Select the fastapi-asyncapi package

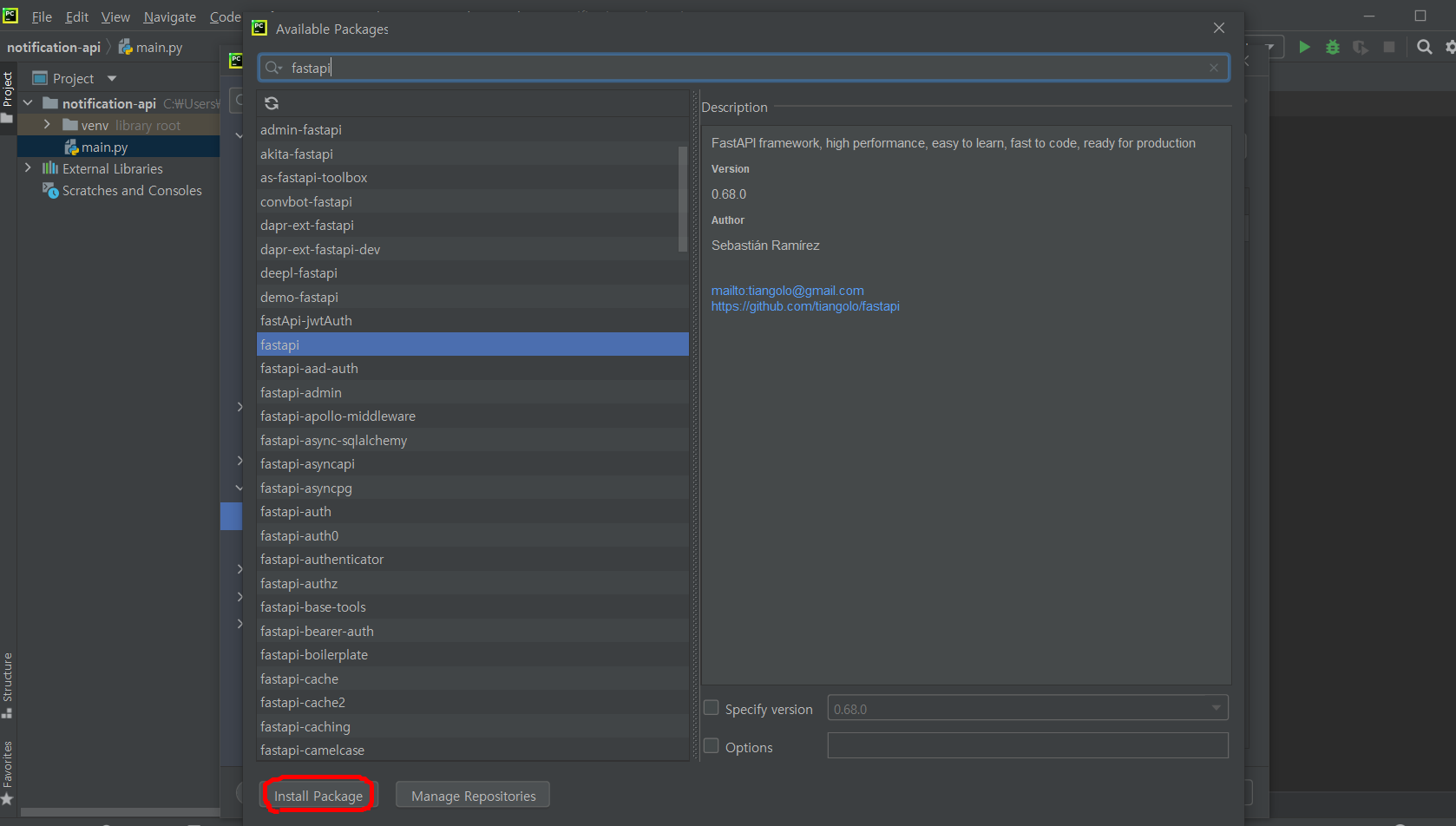(473, 463)
